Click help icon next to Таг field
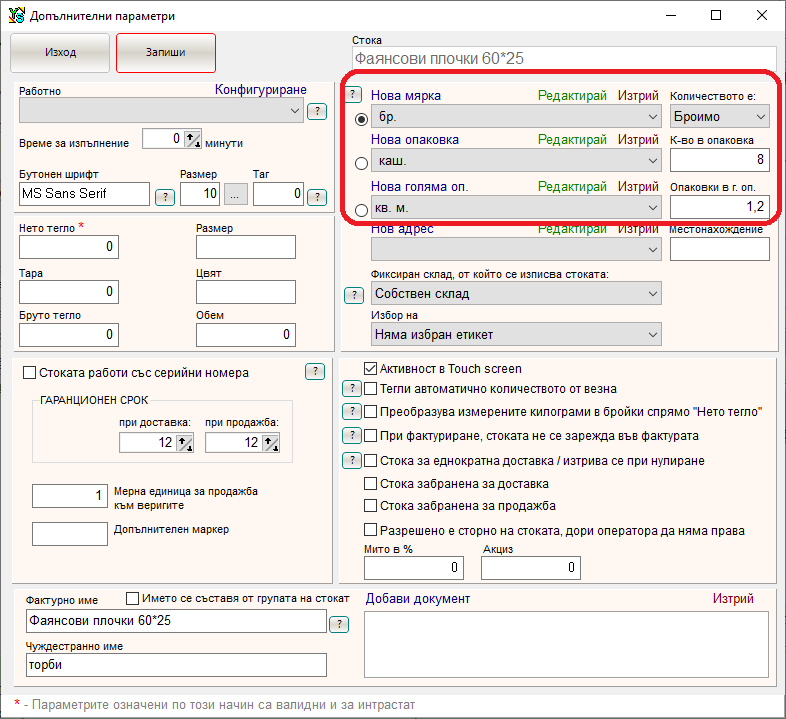786x719 pixels. 317,197
